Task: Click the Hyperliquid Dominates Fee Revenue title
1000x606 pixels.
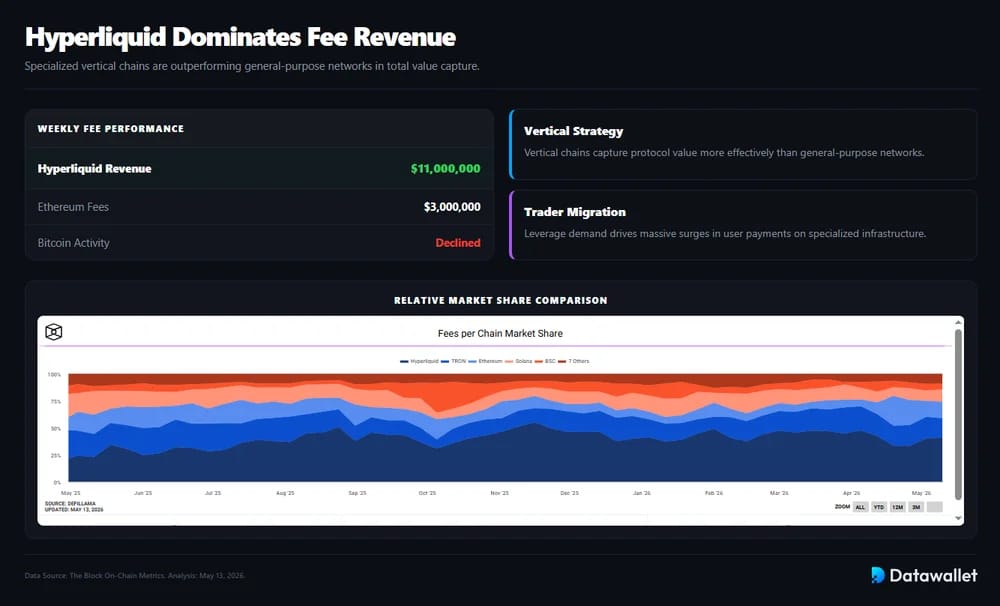Action: [240, 37]
